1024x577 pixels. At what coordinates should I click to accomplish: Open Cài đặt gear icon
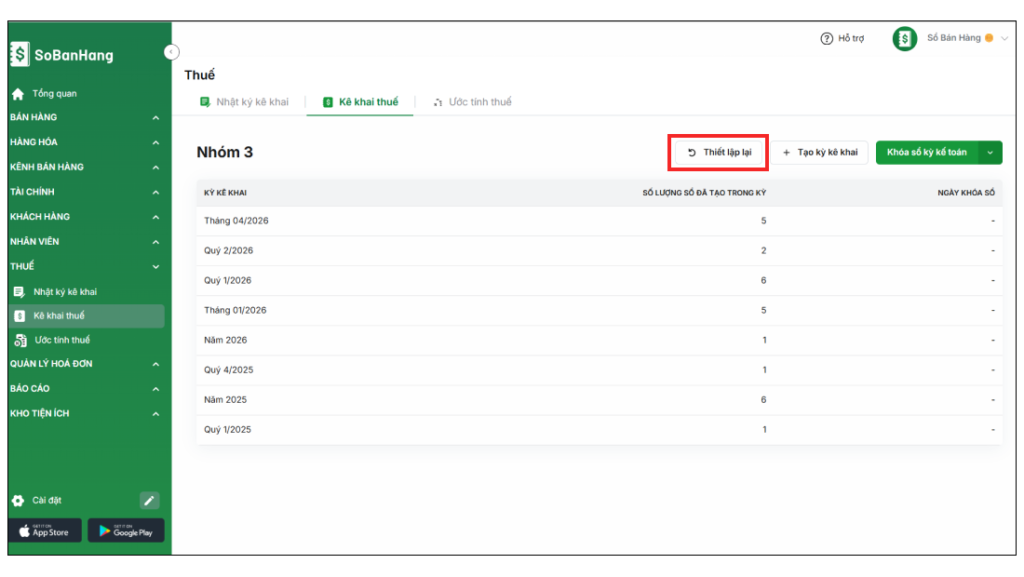click(x=18, y=500)
